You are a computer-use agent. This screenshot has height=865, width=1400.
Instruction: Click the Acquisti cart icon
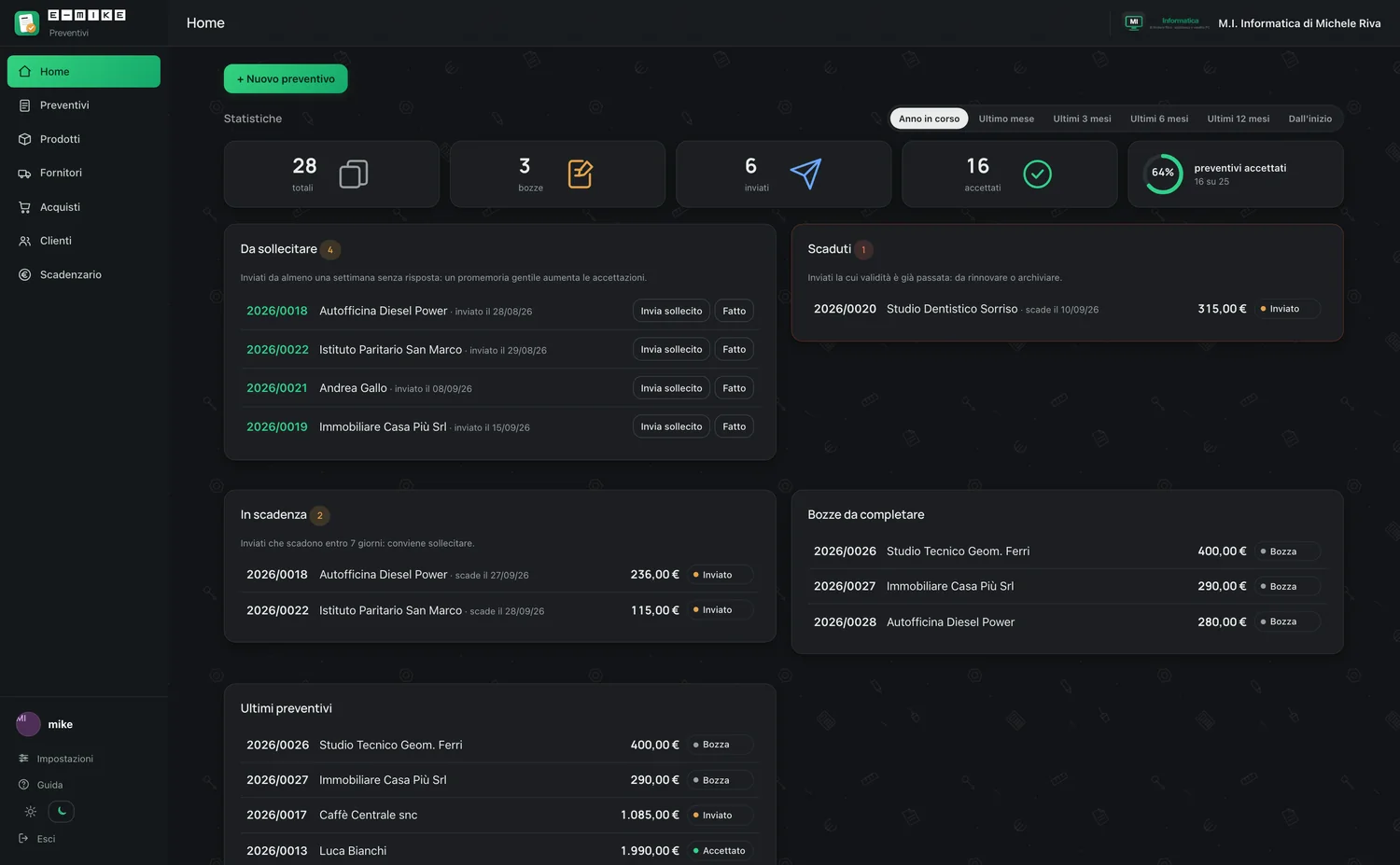(x=25, y=207)
